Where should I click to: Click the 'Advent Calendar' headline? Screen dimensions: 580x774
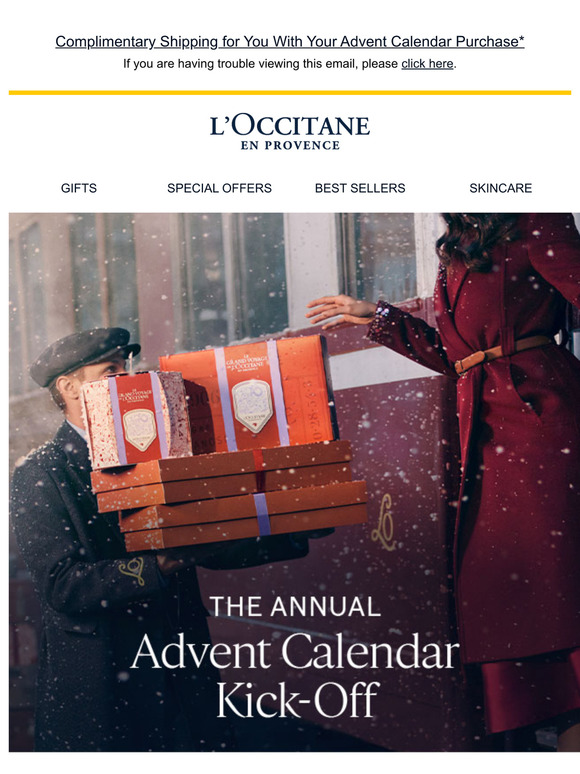click(295, 652)
